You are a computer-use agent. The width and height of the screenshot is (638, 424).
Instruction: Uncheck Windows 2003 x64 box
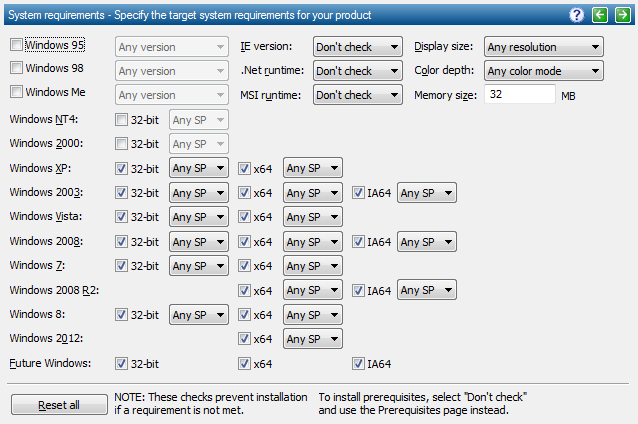pos(244,192)
